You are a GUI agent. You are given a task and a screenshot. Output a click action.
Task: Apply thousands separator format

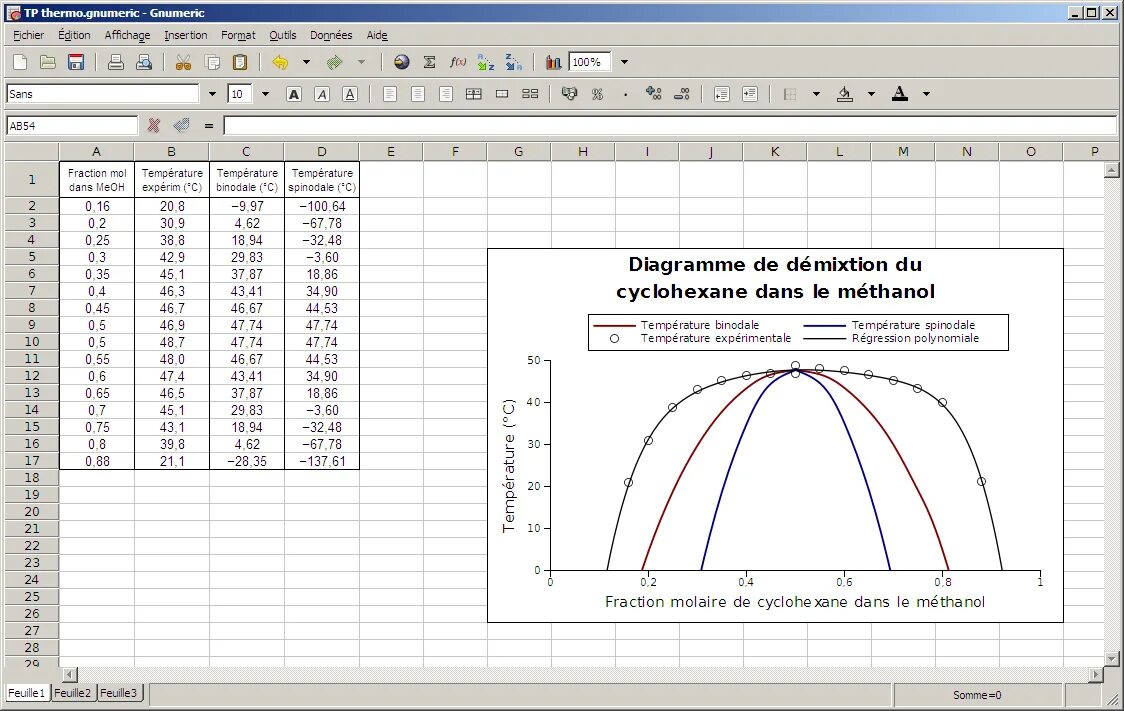[625, 94]
